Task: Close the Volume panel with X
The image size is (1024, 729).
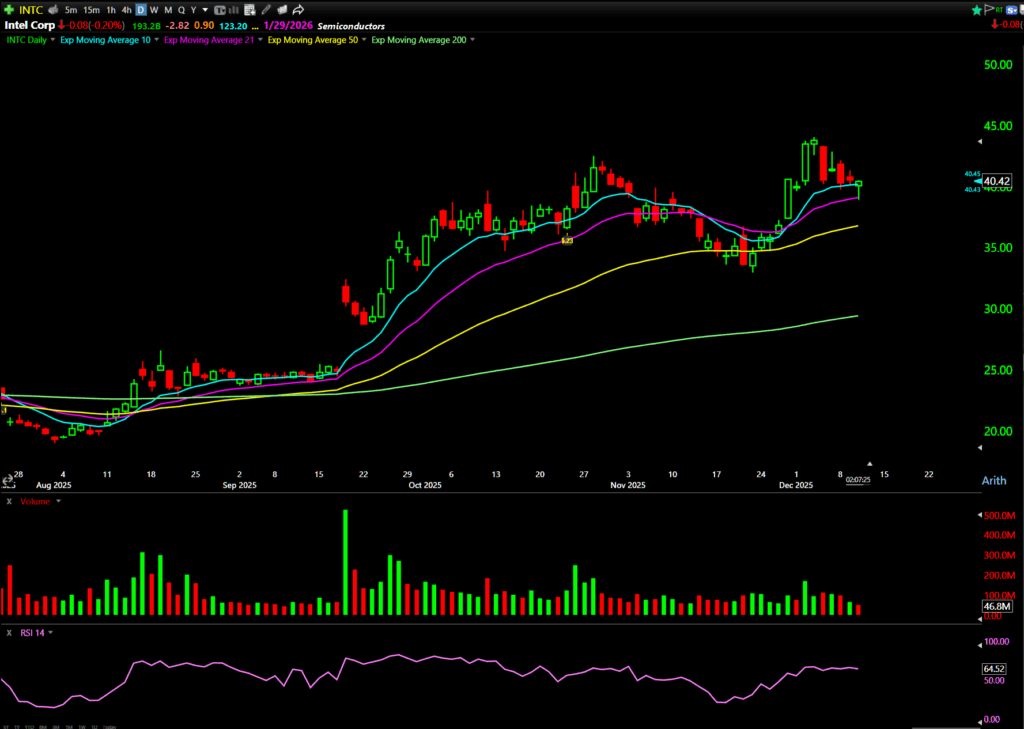Action: [x=8, y=500]
